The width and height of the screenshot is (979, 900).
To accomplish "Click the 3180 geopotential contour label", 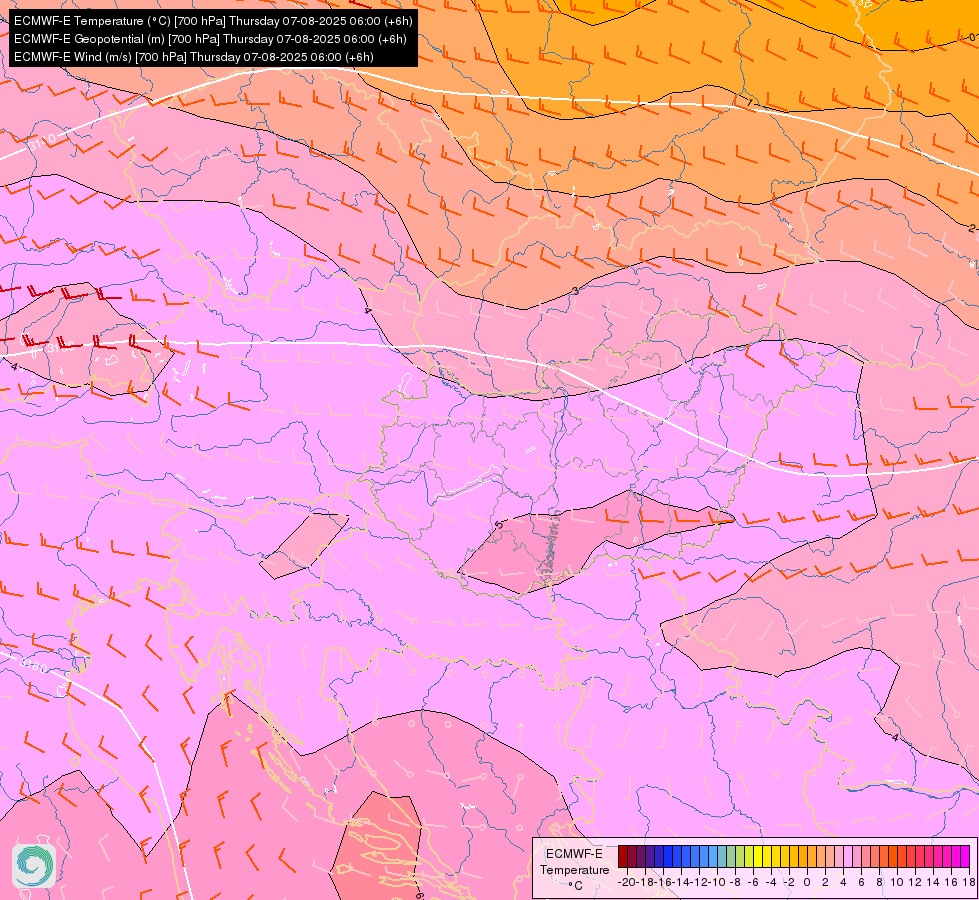I will click(33, 666).
